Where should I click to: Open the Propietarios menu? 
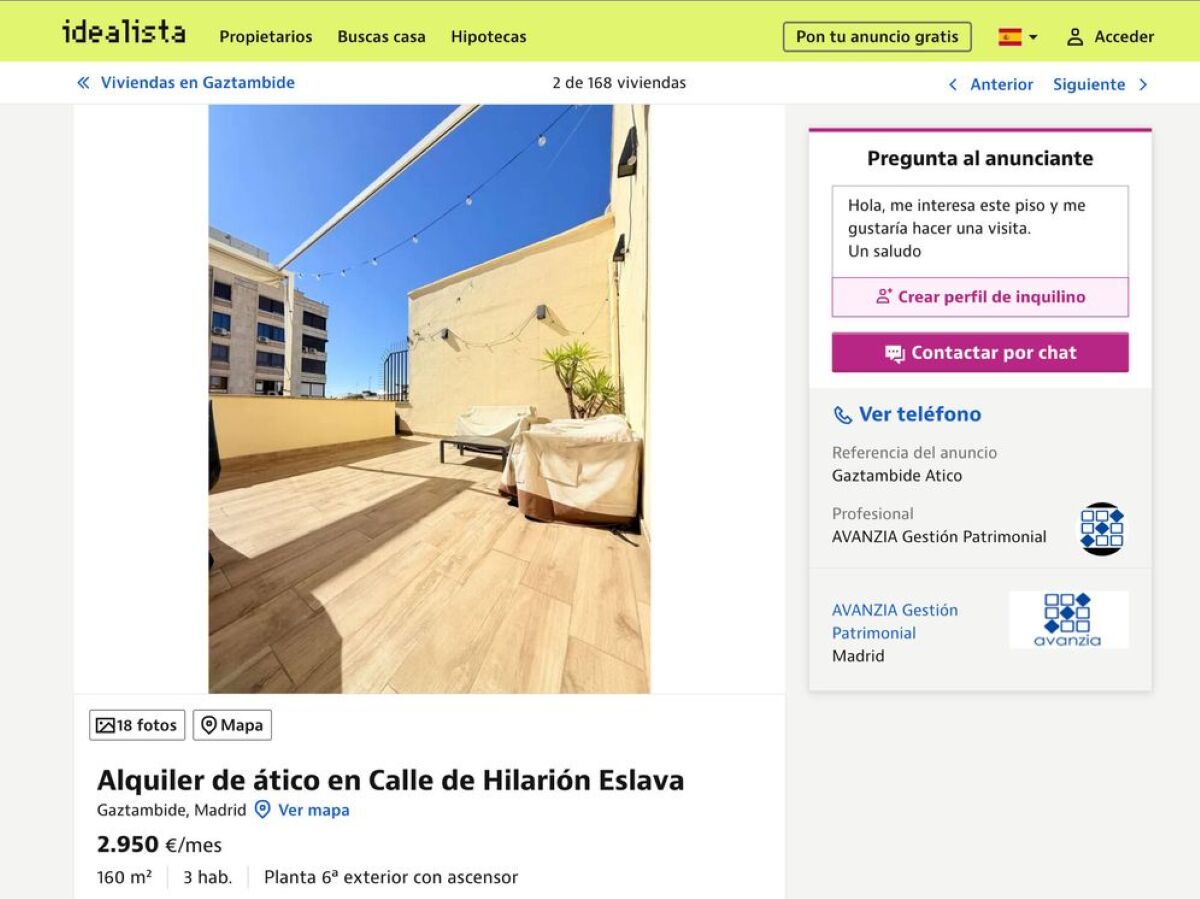266,37
